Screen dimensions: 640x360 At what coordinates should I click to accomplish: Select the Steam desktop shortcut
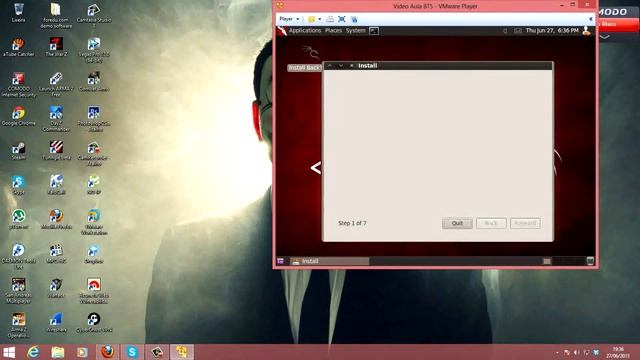click(18, 150)
